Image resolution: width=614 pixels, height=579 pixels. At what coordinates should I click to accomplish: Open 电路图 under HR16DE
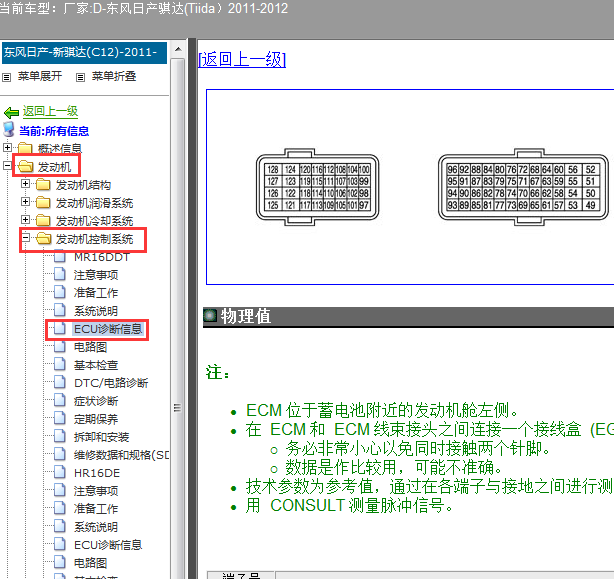(90, 563)
